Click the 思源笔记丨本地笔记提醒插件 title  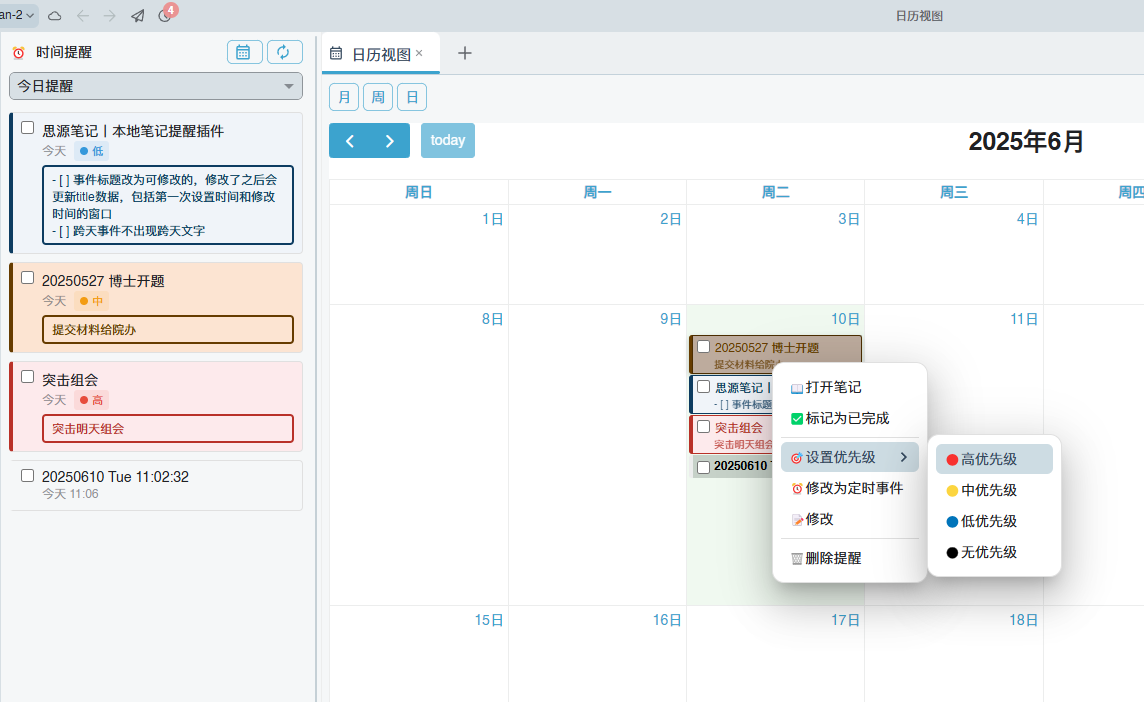coord(133,131)
